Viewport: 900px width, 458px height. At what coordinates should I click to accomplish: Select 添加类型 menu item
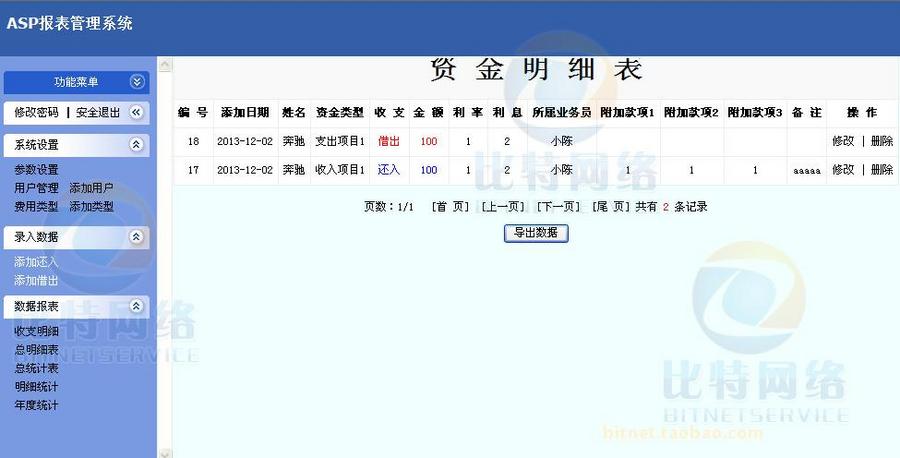coord(91,207)
